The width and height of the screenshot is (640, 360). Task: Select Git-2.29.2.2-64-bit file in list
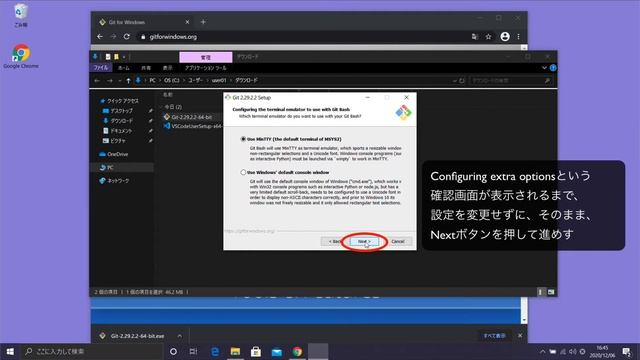coord(191,117)
